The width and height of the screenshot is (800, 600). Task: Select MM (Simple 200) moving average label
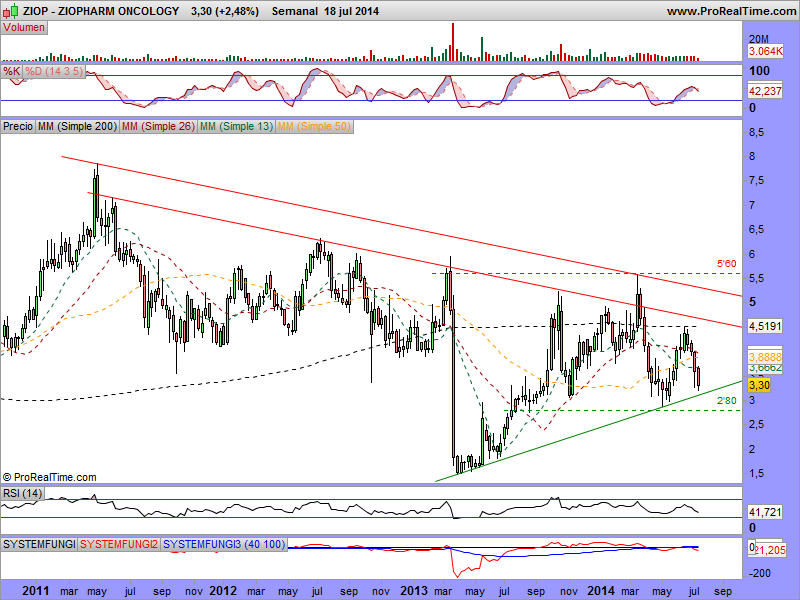[x=77, y=126]
